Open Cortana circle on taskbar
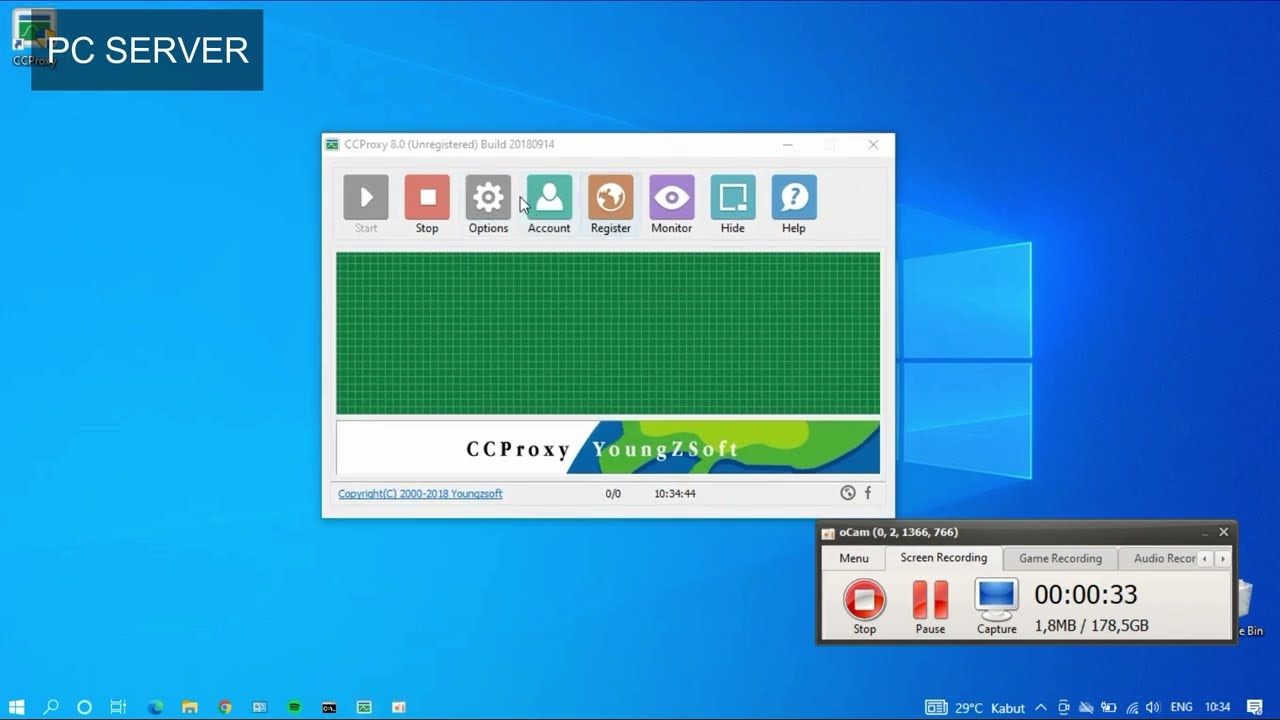The height and width of the screenshot is (720, 1280). click(85, 707)
